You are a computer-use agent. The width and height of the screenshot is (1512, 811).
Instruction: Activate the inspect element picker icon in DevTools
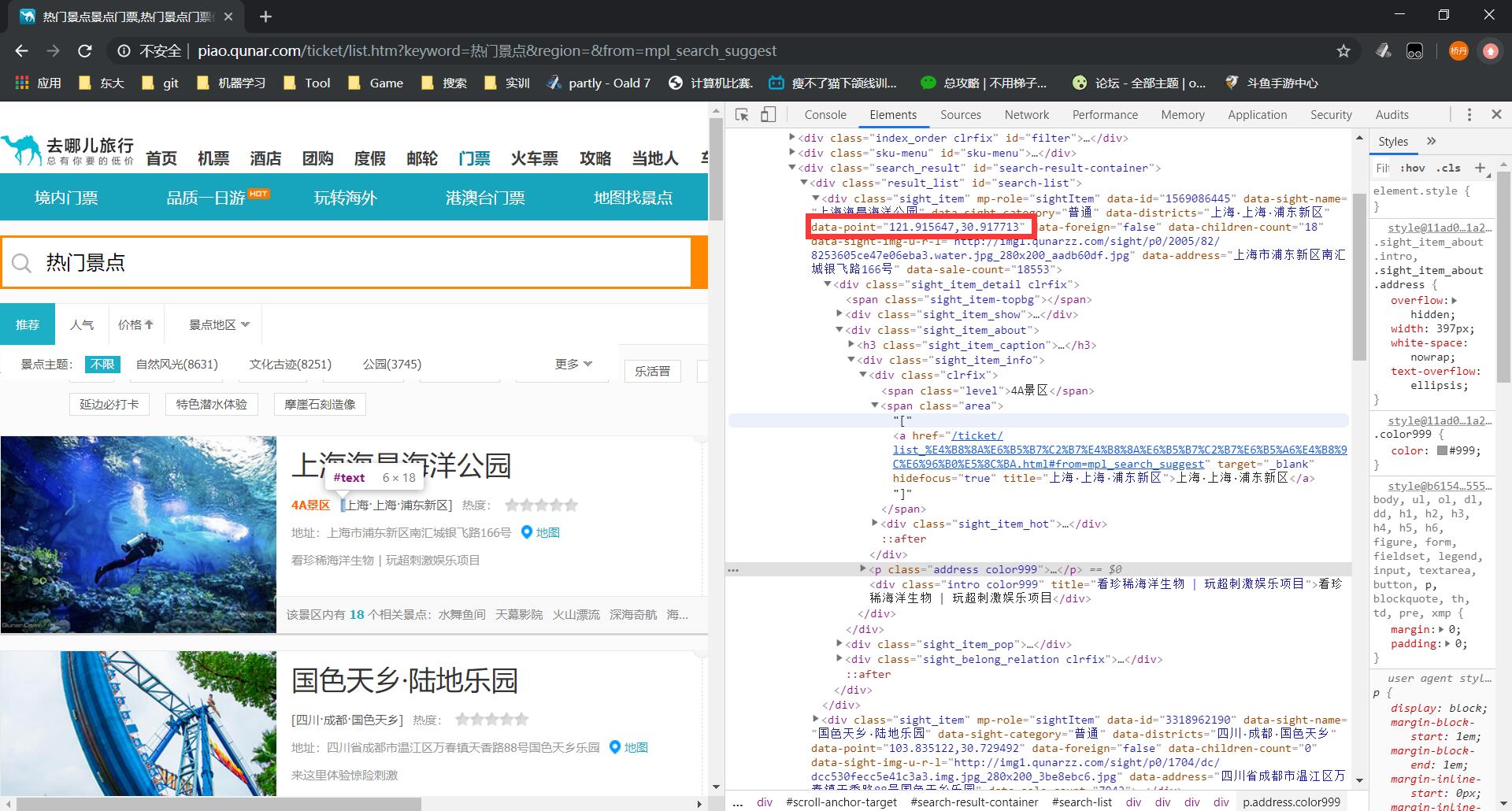coord(742,115)
